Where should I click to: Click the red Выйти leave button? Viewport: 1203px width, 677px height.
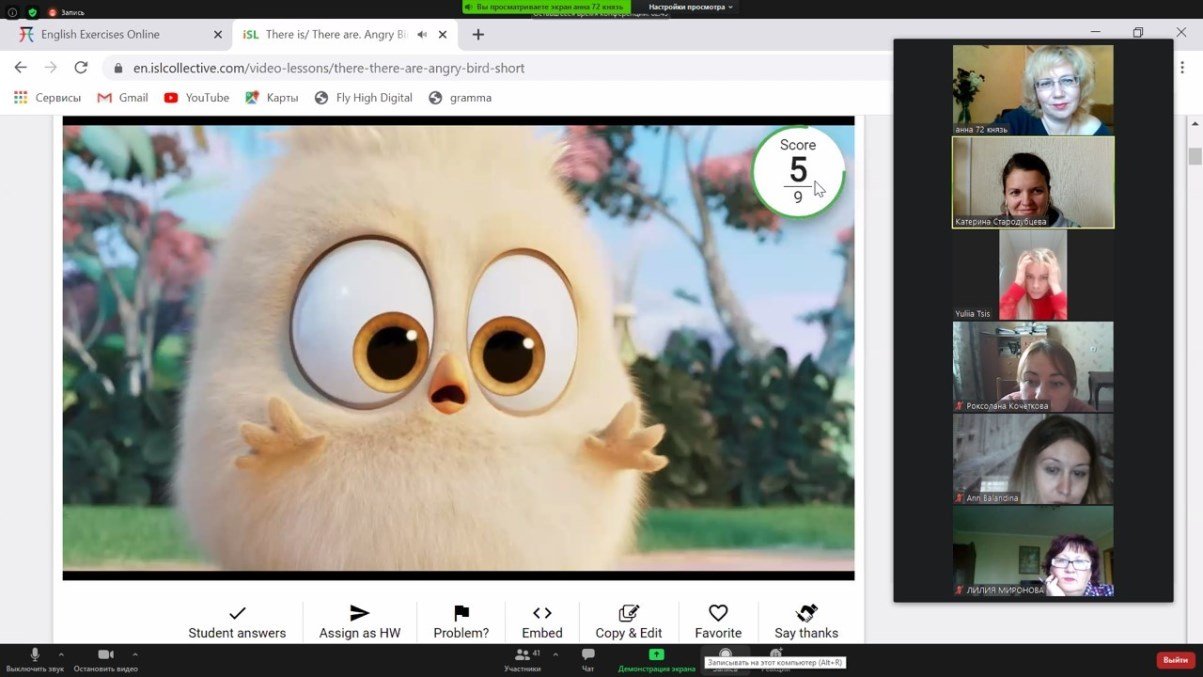(1175, 660)
